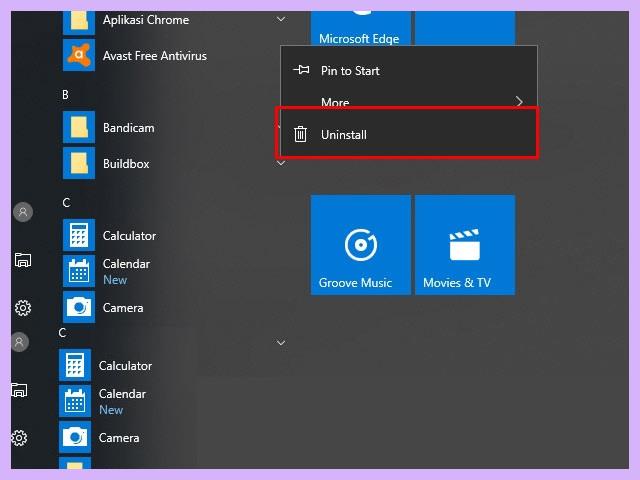Click the Aplikasi Chrome label

tap(146, 20)
